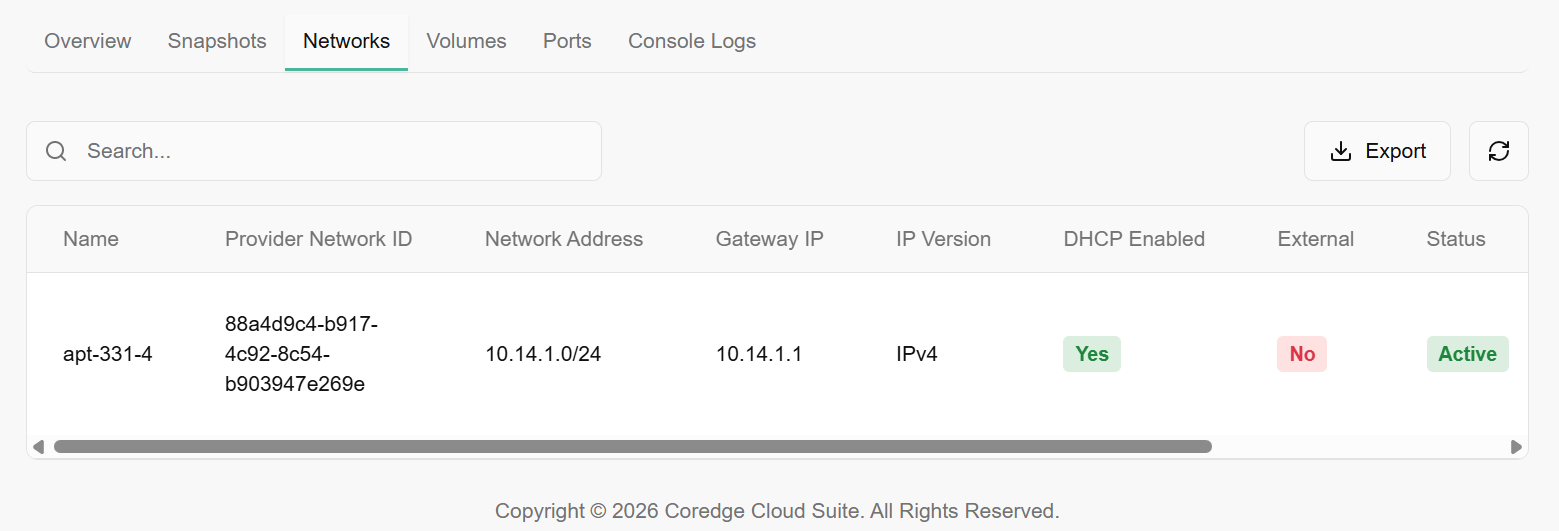Click the green Active status badge
The height and width of the screenshot is (531, 1559).
pos(1467,354)
